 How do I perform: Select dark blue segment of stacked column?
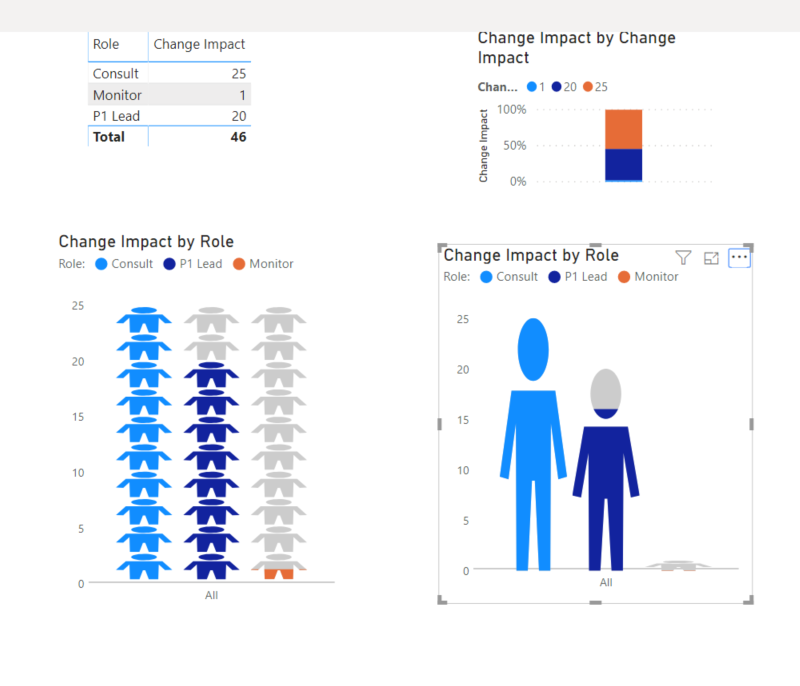click(x=623, y=164)
